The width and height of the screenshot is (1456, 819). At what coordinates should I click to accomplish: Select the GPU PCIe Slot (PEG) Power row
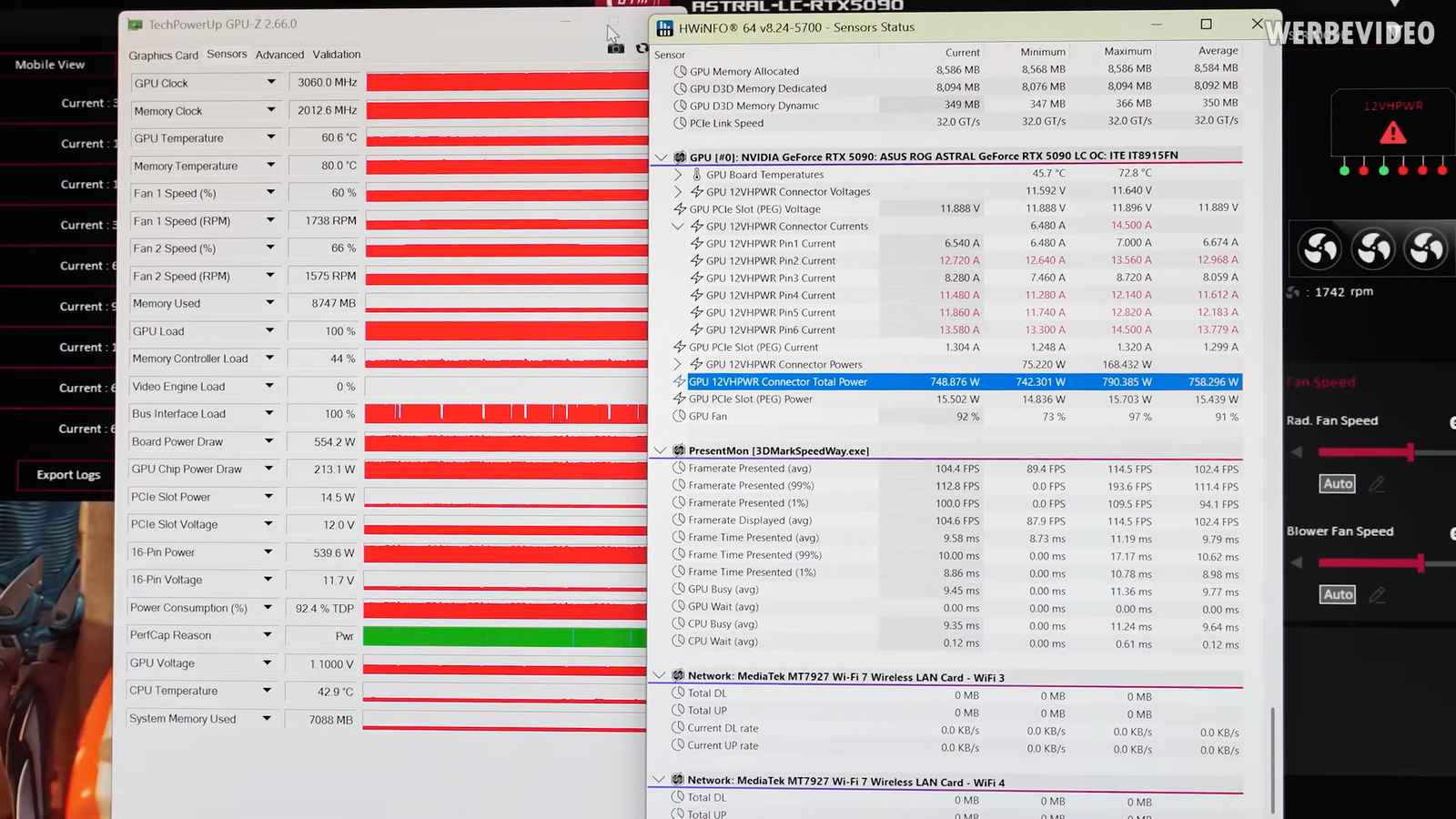[x=751, y=399]
